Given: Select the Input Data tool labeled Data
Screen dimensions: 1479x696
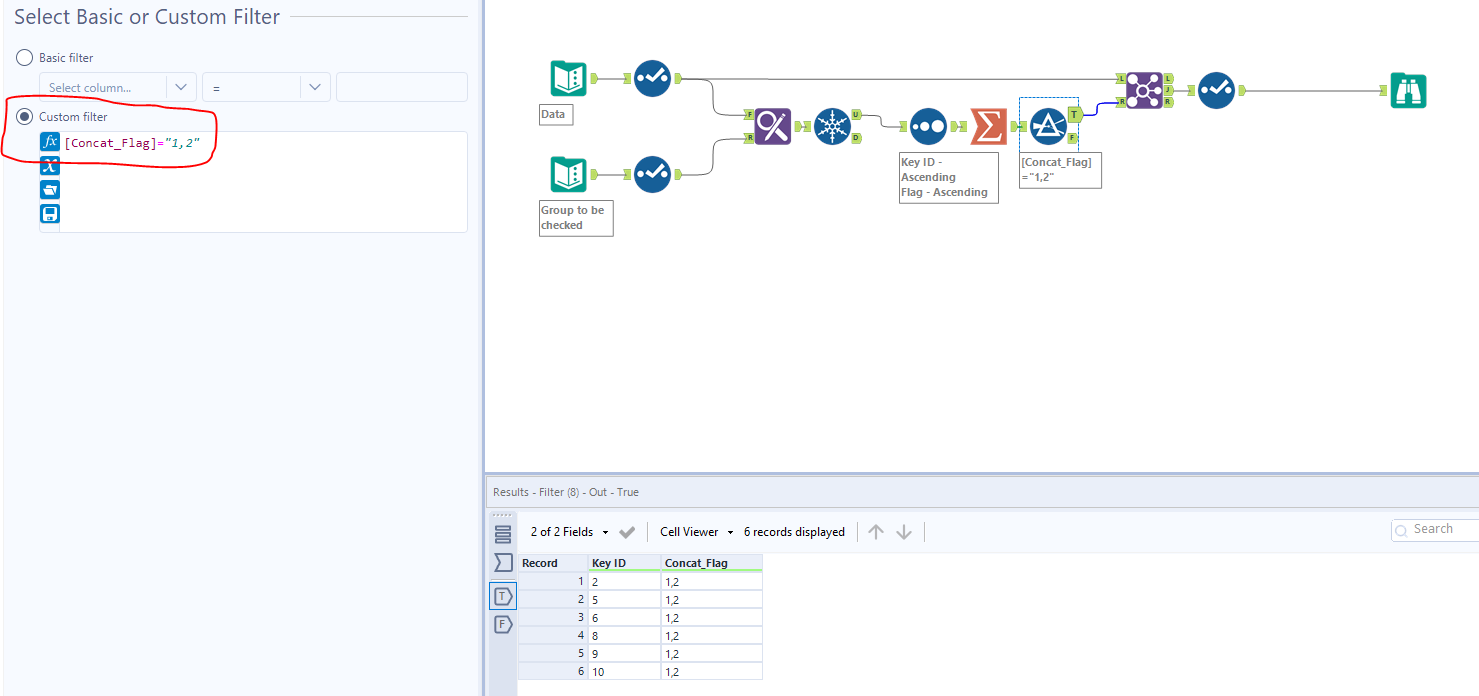Looking at the screenshot, I should point(568,78).
